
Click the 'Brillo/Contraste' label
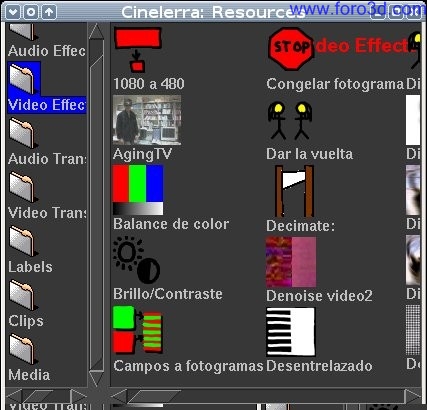tap(168, 294)
